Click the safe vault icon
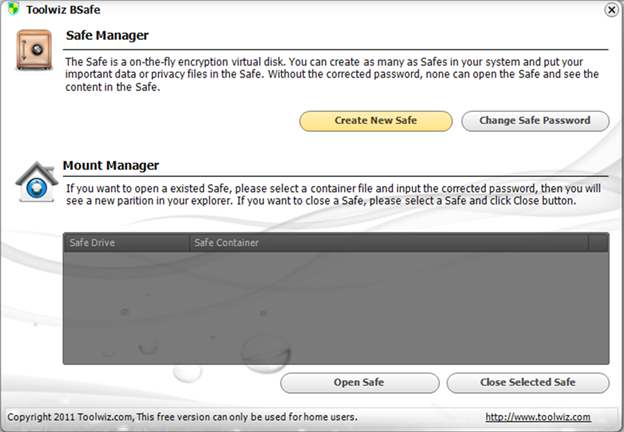 [35, 51]
